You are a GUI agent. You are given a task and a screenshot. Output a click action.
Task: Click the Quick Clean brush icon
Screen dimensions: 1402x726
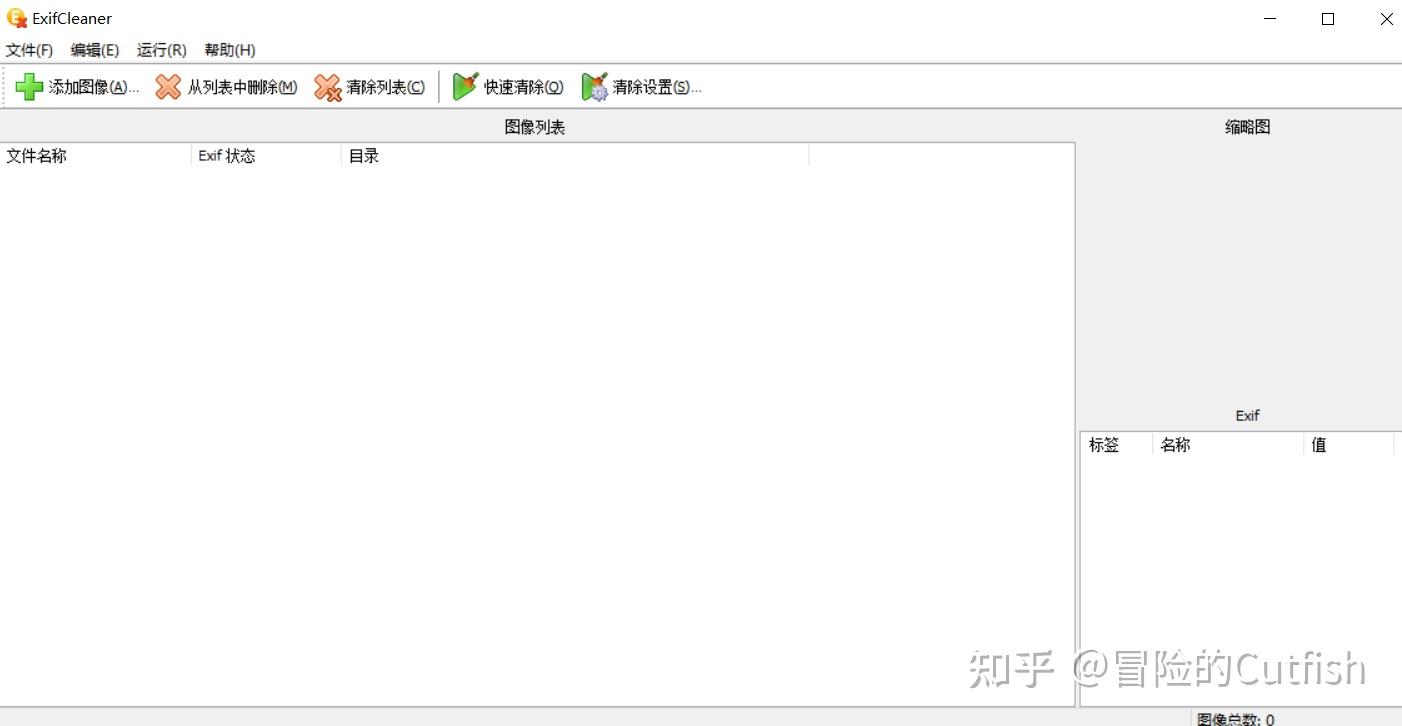coord(466,85)
